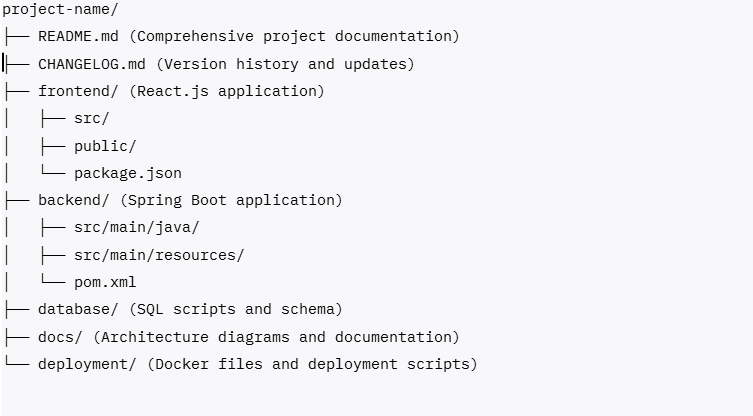Select the package.json file
753x416 pixels.
[128, 173]
